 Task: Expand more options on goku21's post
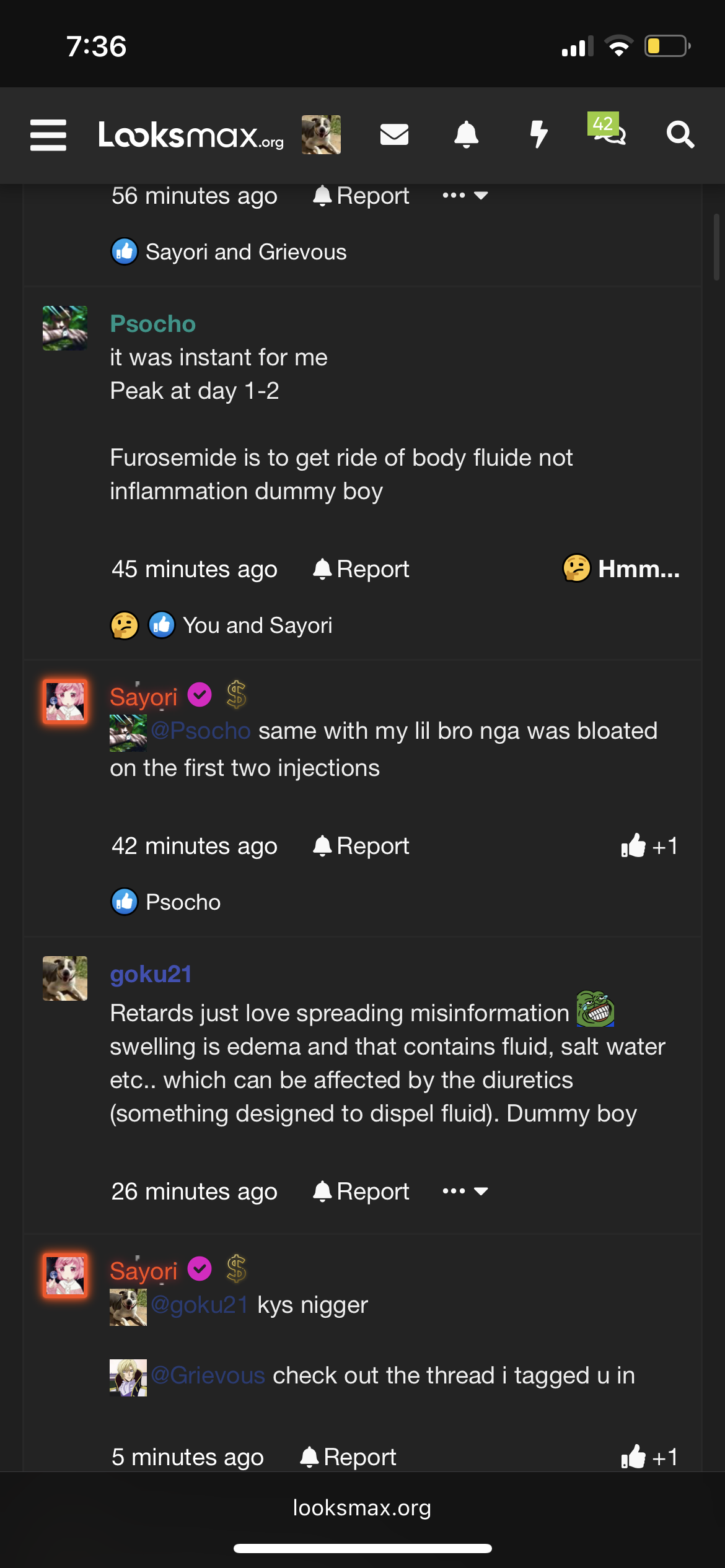click(x=465, y=1191)
